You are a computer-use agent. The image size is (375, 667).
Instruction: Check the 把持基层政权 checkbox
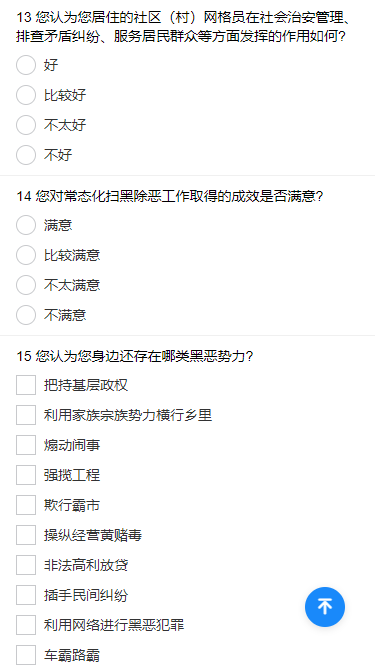[x=26, y=385]
